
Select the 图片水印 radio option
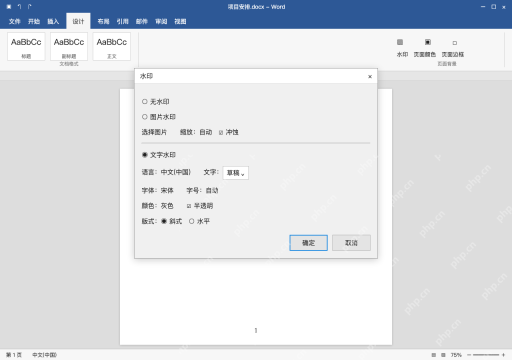[x=145, y=117]
